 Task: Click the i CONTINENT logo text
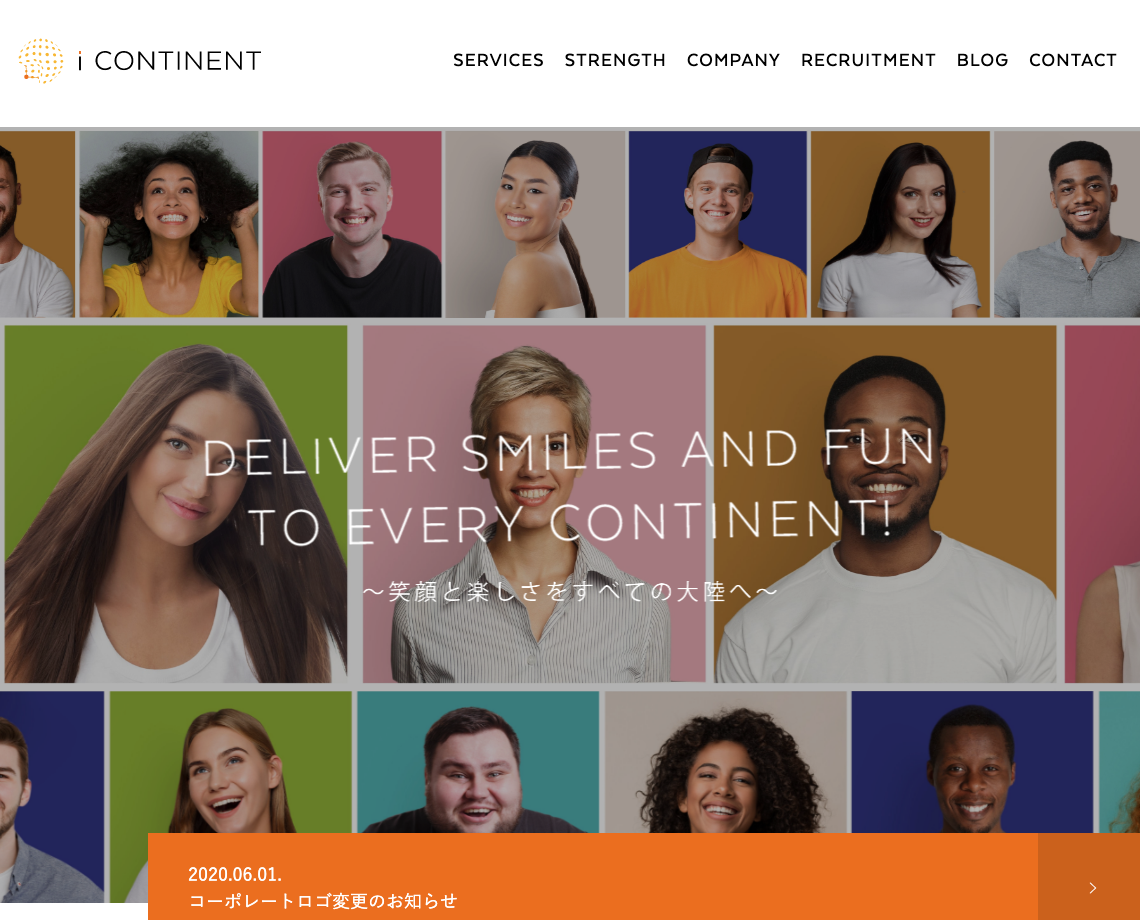click(169, 61)
